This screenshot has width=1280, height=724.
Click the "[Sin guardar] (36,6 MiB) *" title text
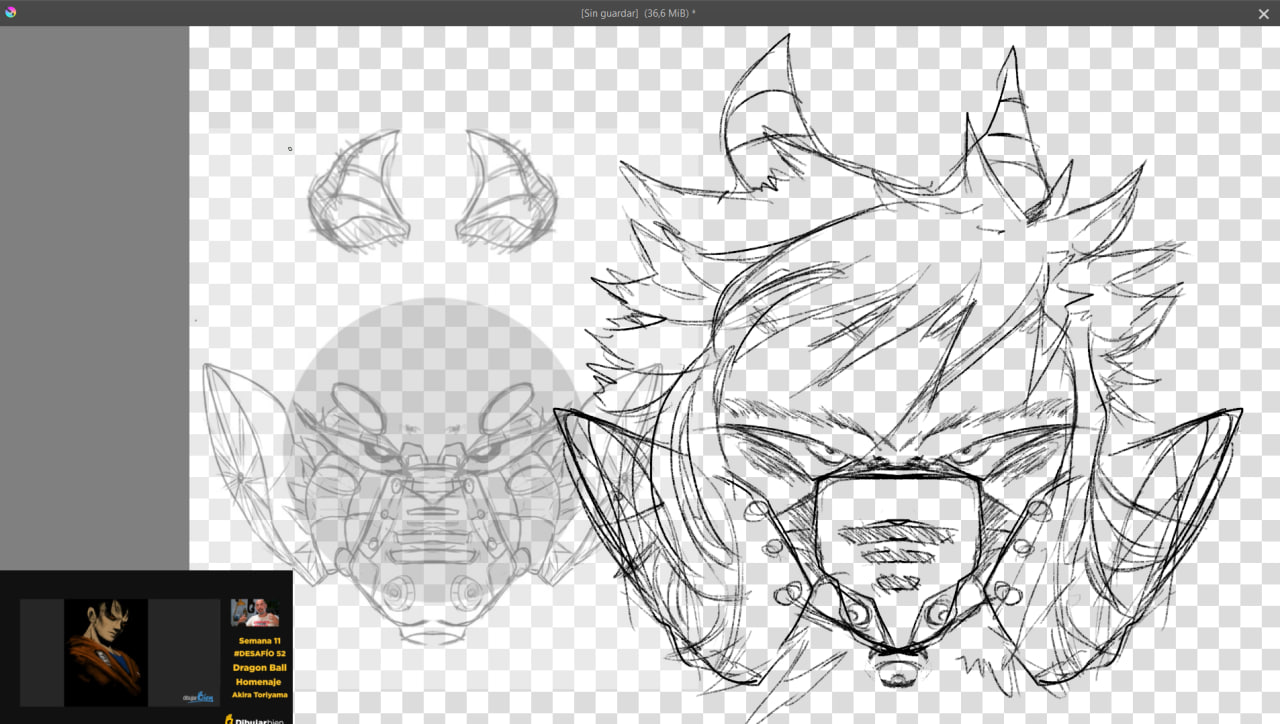click(x=638, y=13)
